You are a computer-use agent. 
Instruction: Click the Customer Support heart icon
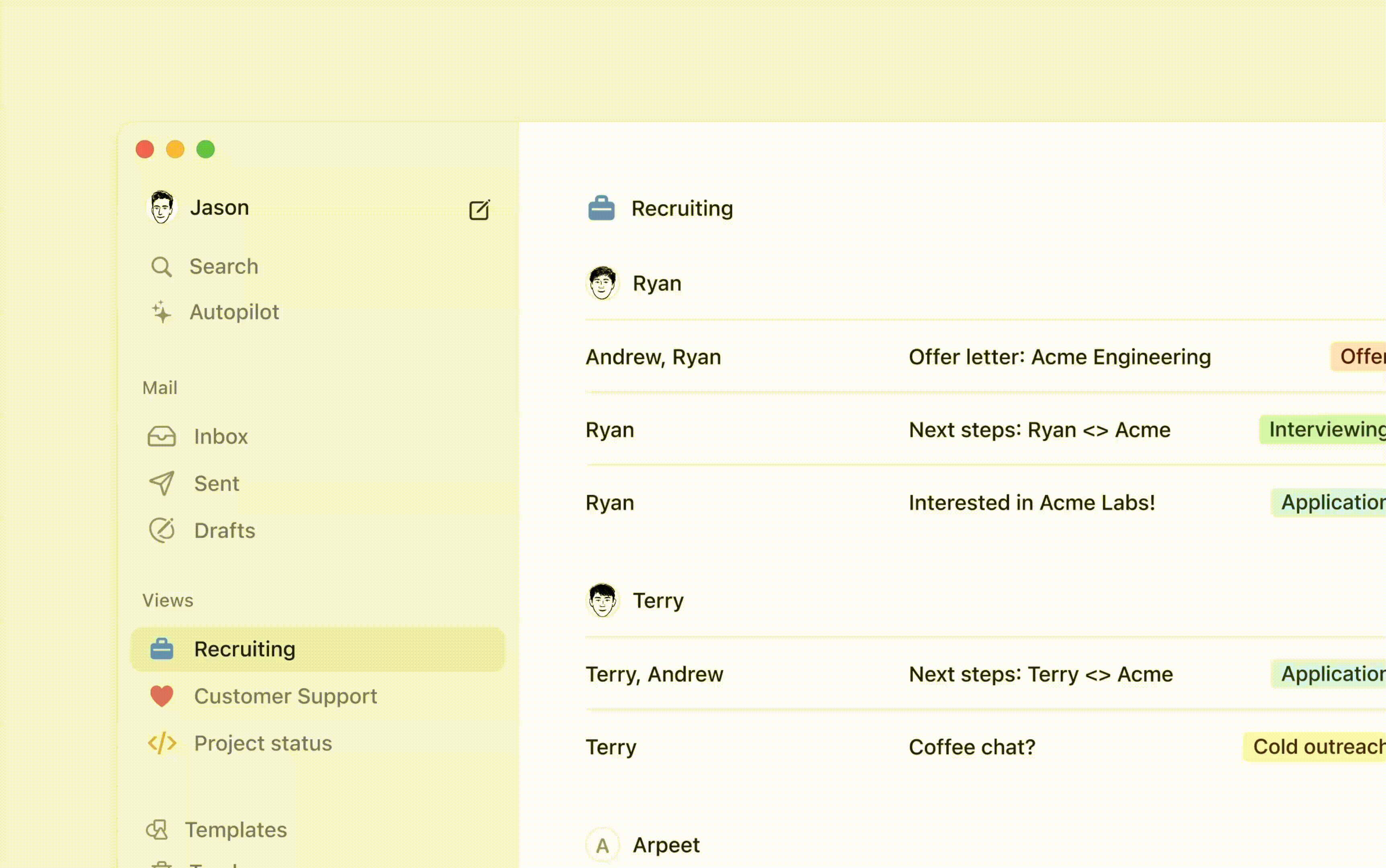161,696
